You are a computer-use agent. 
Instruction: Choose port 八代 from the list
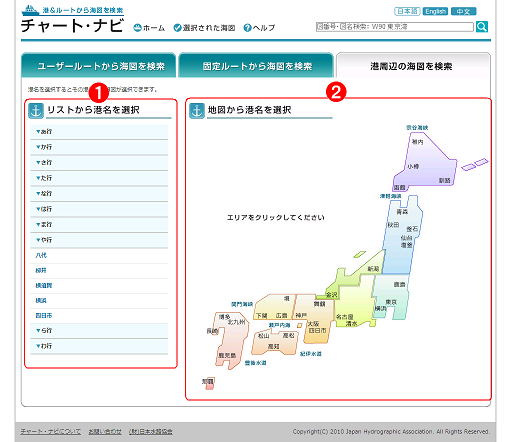(x=41, y=255)
